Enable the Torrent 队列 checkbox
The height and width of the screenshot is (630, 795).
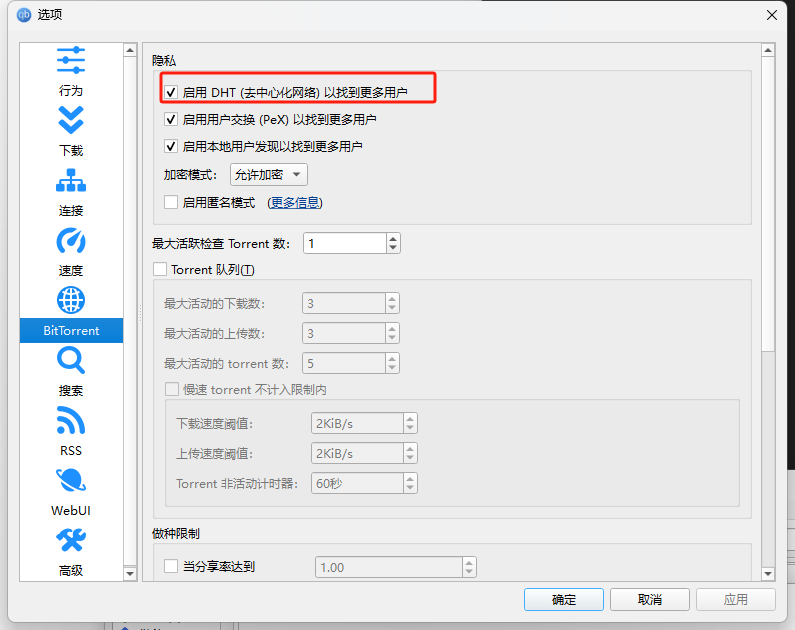pyautogui.click(x=160, y=269)
